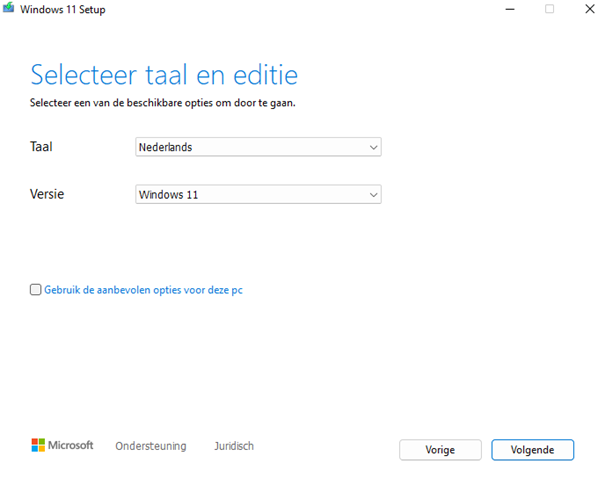Open the Taal language dropdown
The image size is (605, 478).
[258, 147]
